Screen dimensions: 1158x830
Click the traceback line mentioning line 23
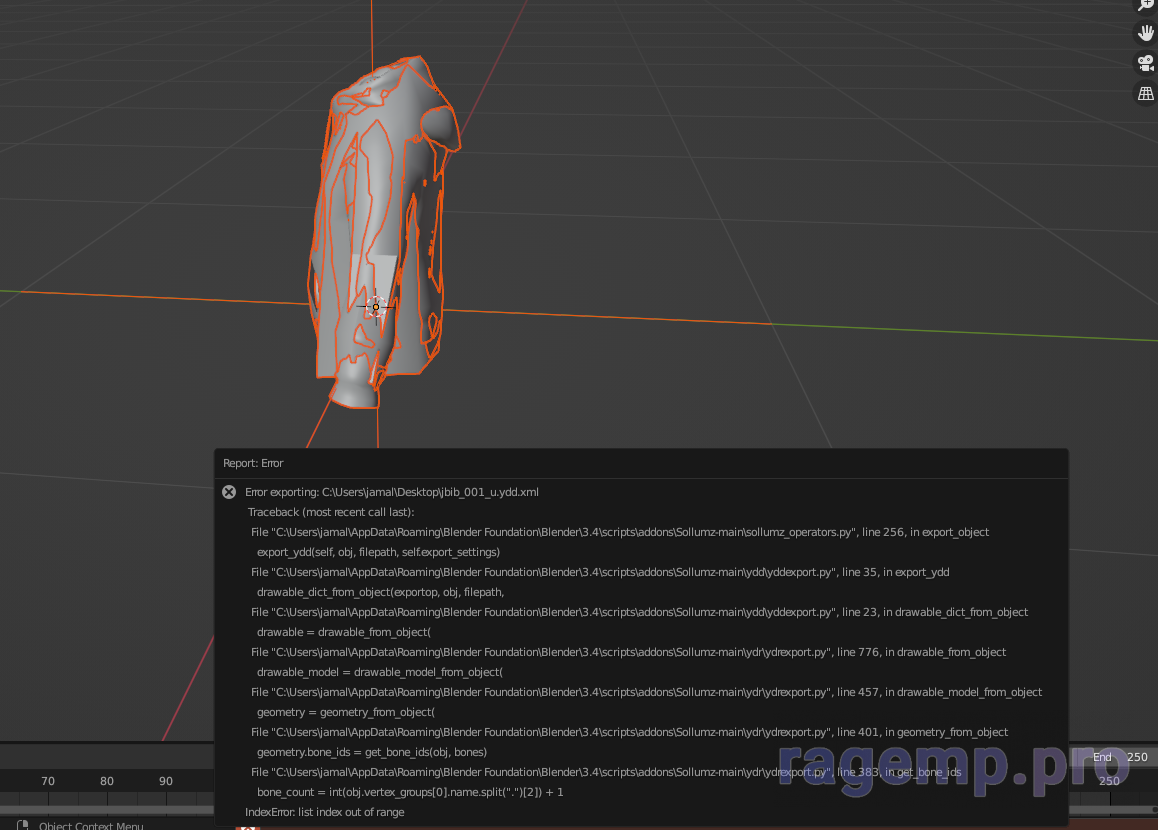click(639, 611)
